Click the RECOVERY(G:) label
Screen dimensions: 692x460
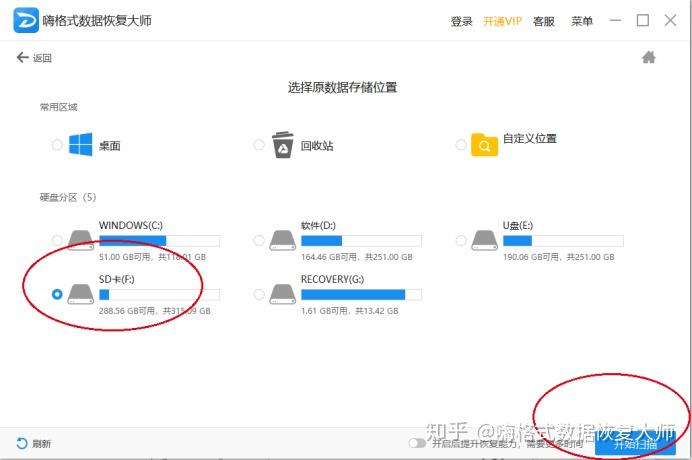point(332,279)
